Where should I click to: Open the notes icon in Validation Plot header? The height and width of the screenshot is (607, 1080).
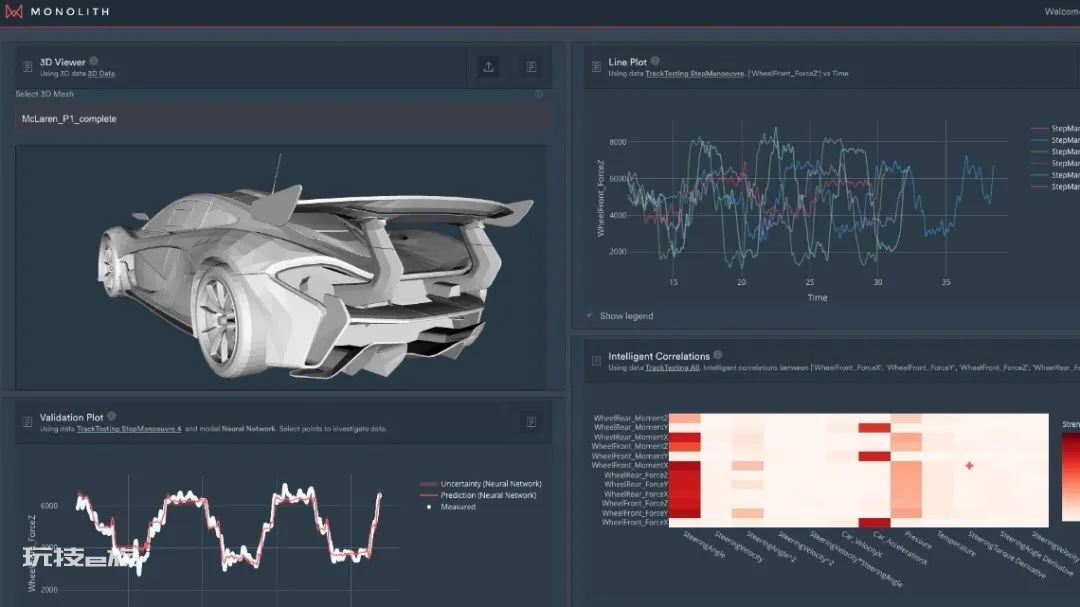(531, 422)
